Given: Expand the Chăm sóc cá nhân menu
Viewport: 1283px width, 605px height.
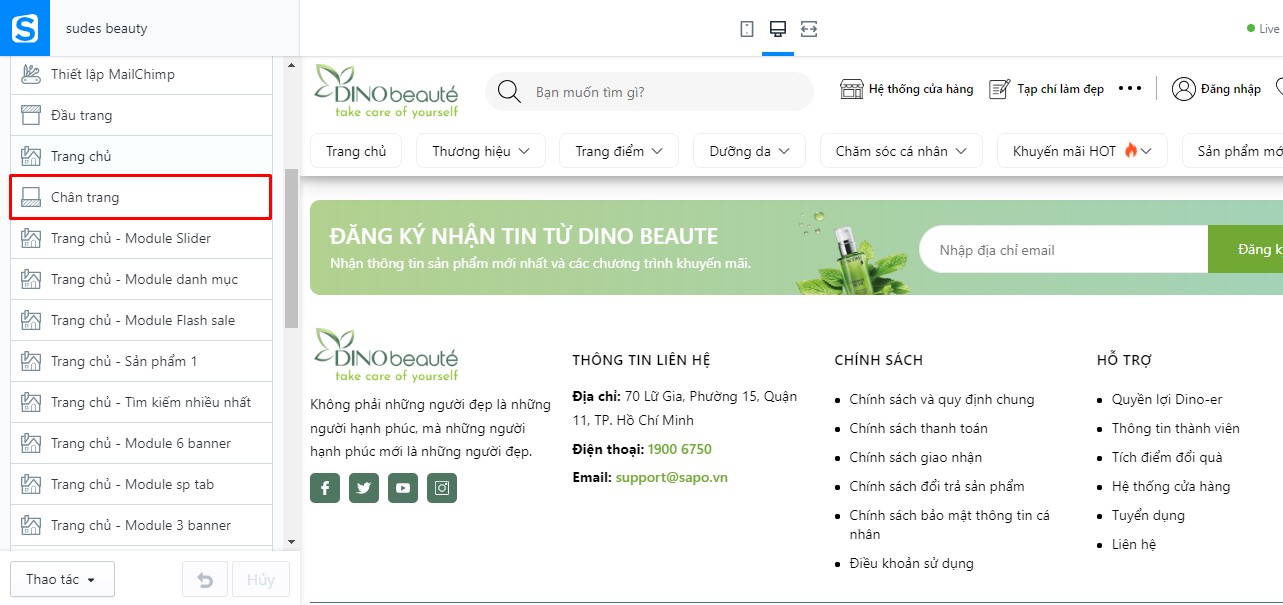Looking at the screenshot, I should coord(902,151).
